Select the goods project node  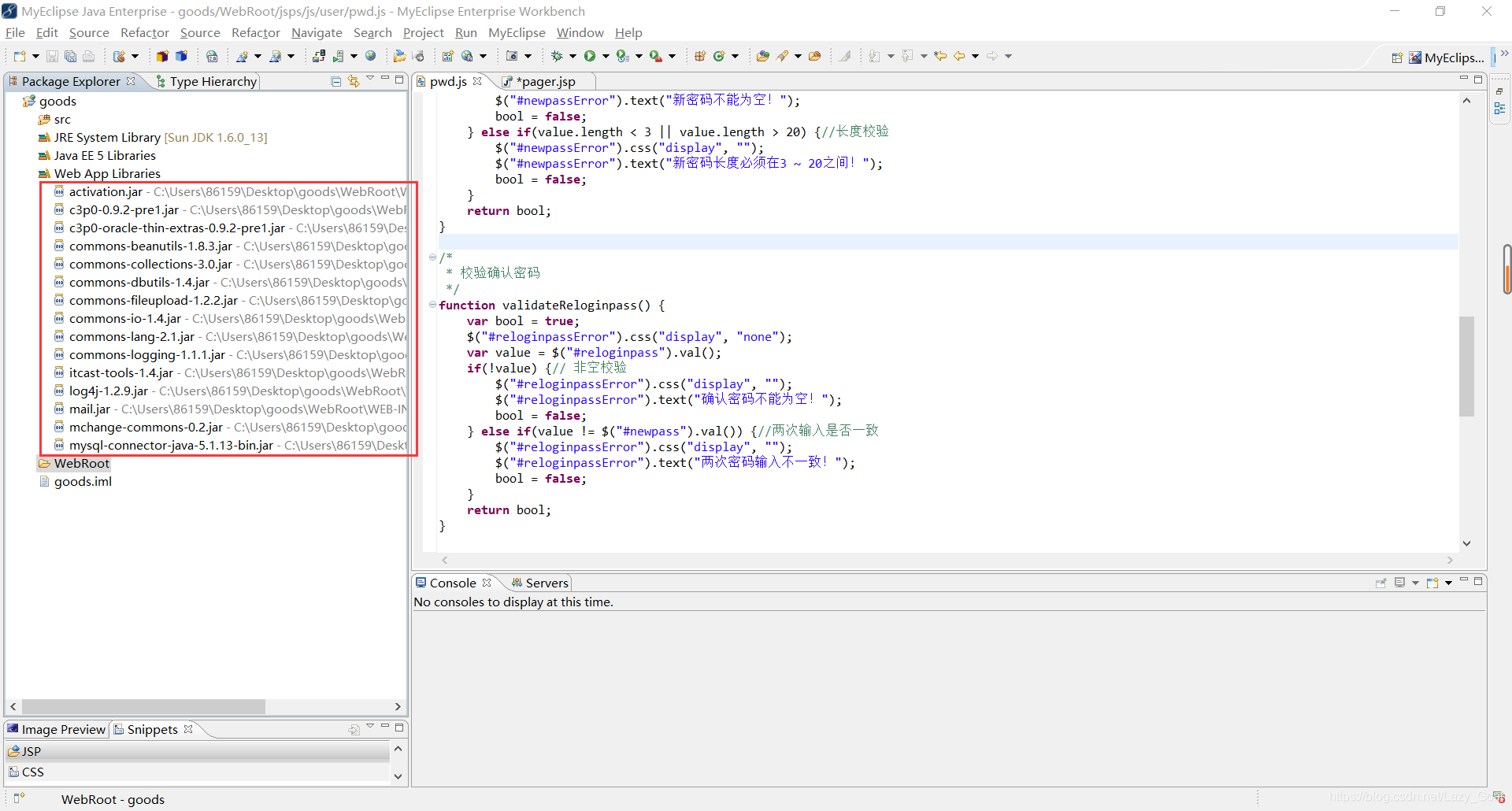[x=57, y=101]
